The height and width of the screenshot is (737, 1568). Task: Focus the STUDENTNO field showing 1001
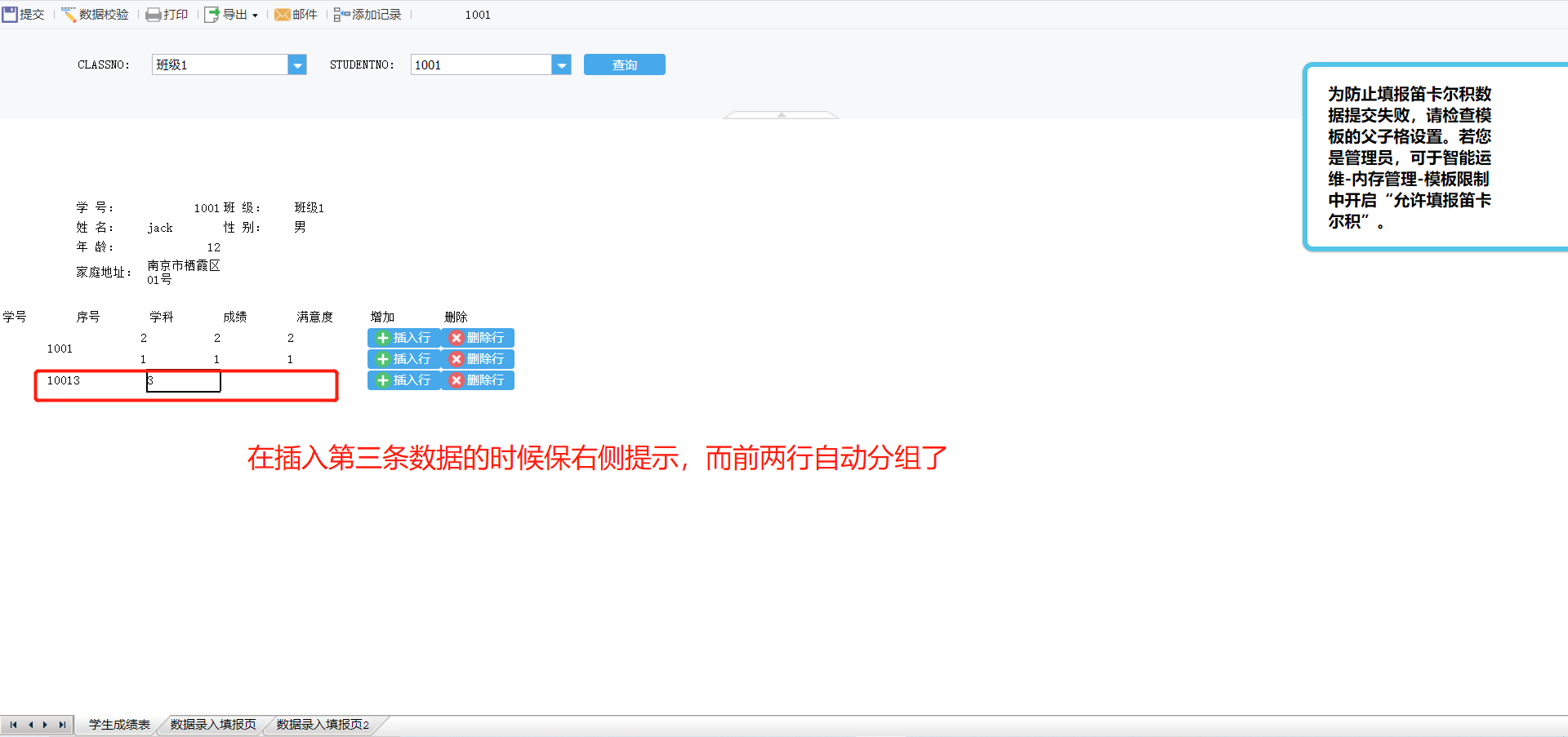point(481,64)
